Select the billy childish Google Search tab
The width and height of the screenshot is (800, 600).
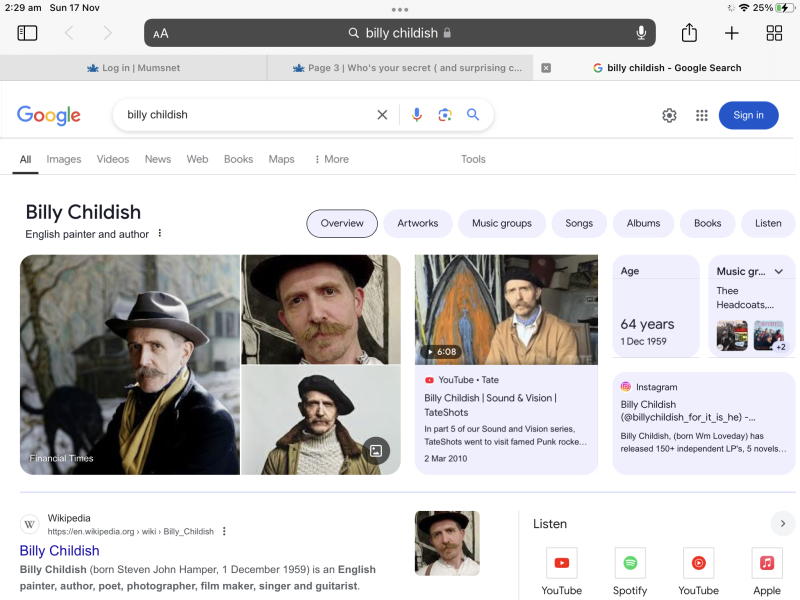[667, 68]
